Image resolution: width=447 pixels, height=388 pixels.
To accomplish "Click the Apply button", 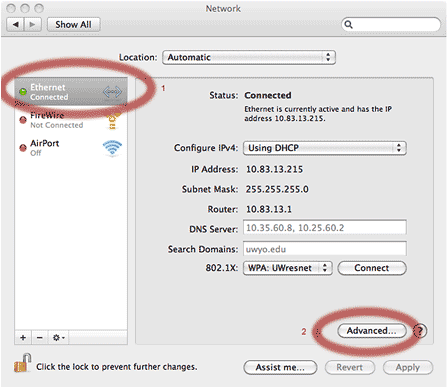I will 408,367.
